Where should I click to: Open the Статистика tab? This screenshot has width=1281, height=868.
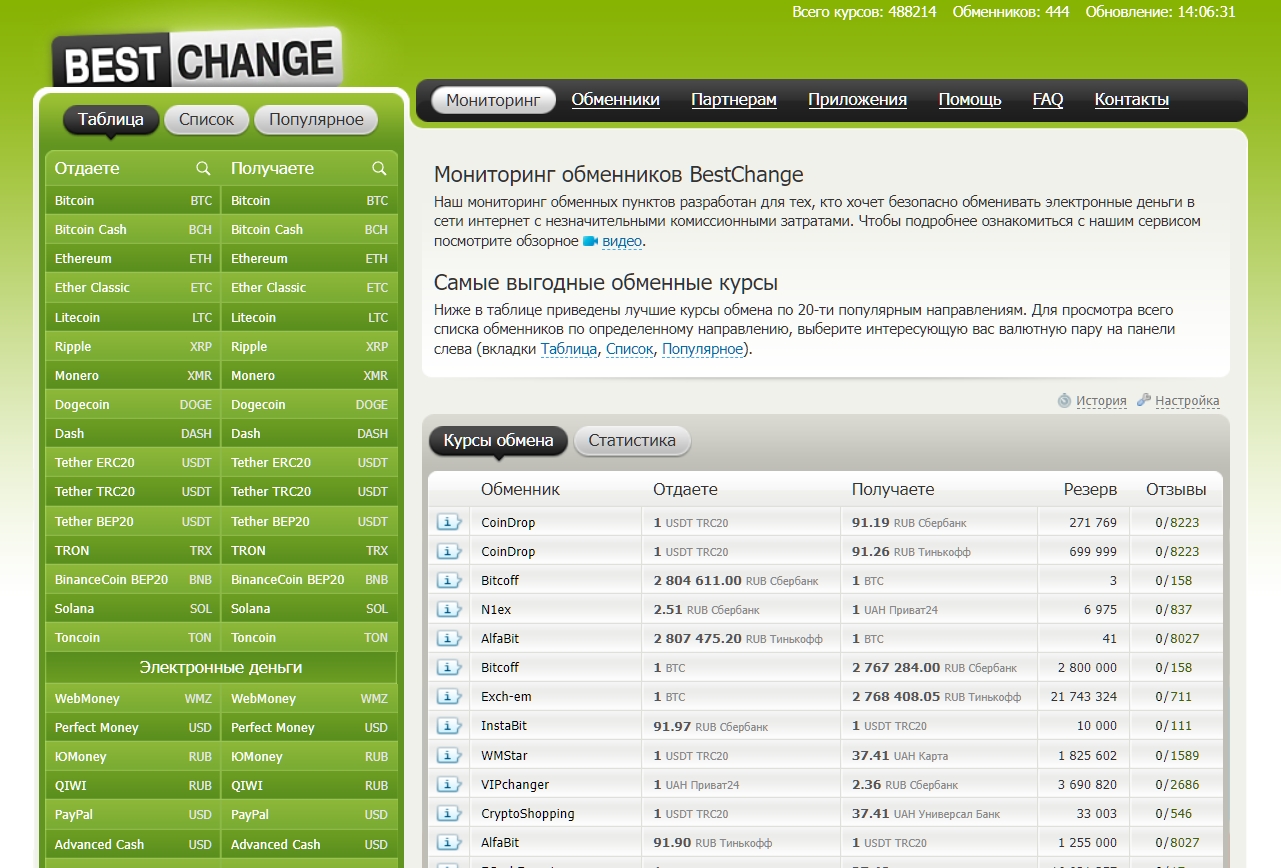point(632,441)
